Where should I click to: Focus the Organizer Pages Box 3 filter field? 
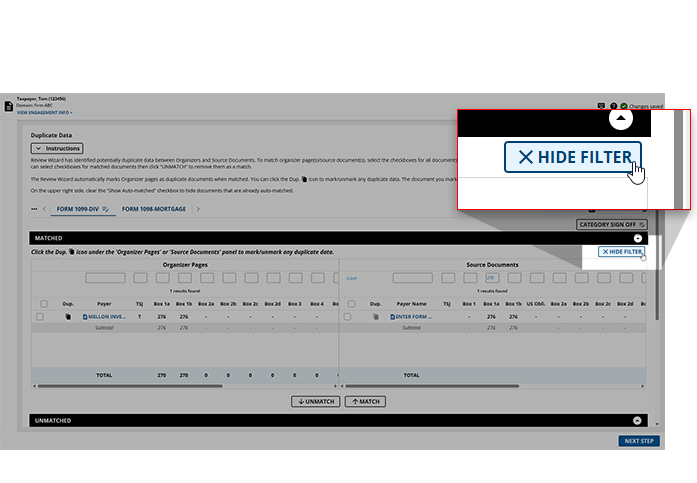coord(296,278)
